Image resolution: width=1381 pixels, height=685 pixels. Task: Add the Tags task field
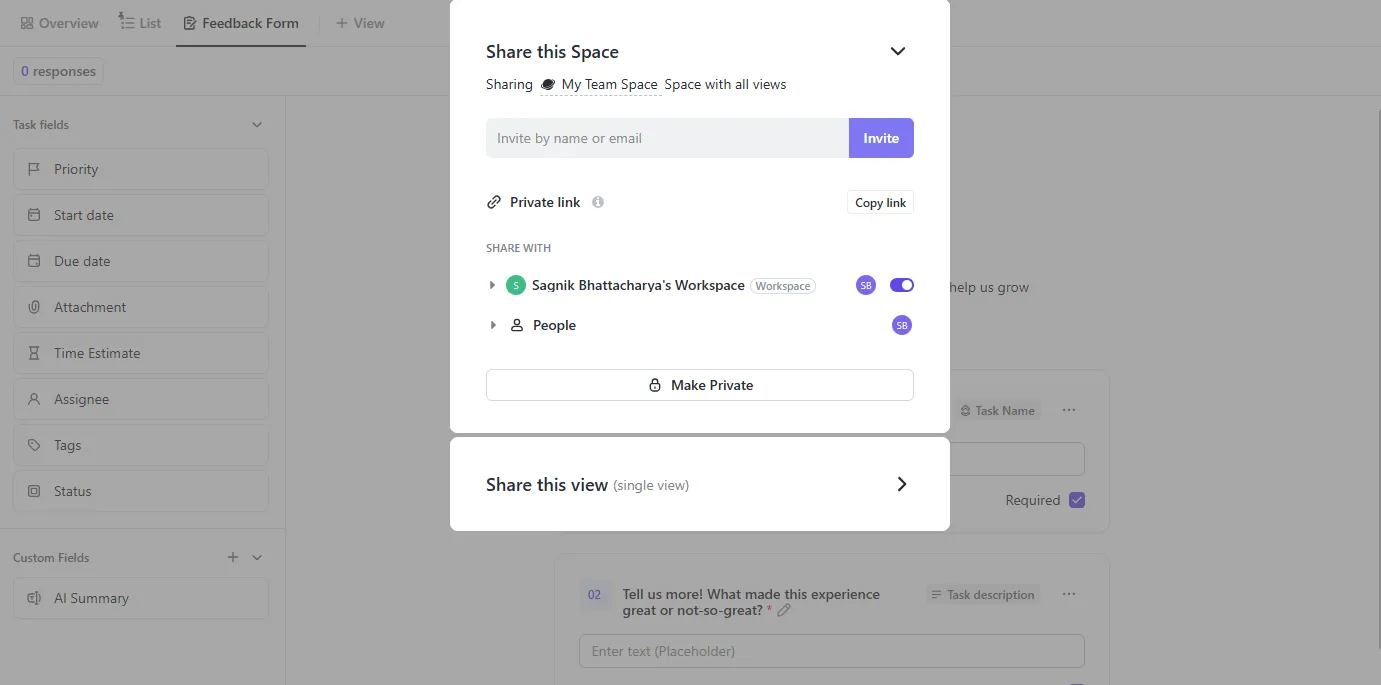pyautogui.click(x=141, y=445)
